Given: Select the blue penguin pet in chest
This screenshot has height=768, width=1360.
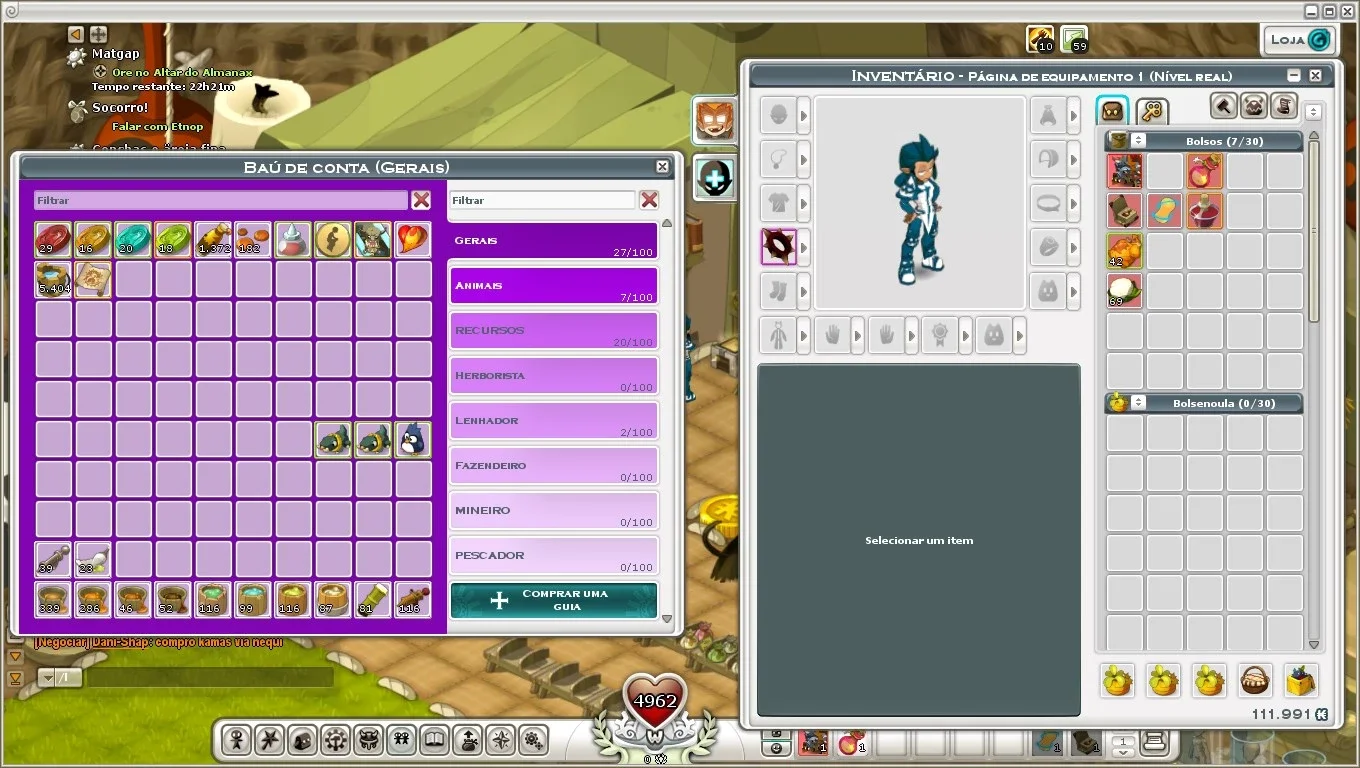Looking at the screenshot, I should [x=413, y=440].
